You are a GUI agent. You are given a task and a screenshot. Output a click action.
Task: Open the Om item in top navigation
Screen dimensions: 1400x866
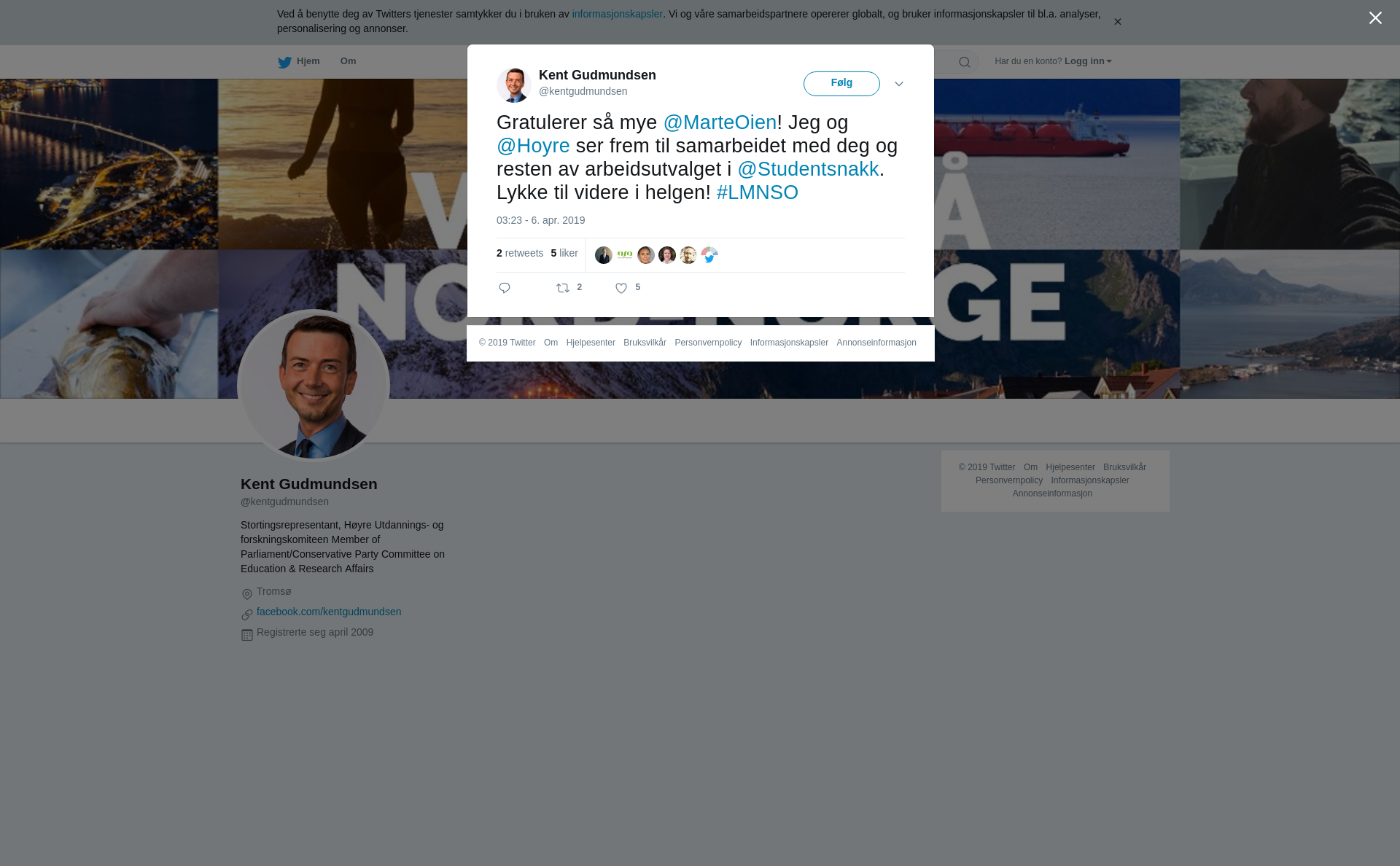click(348, 61)
